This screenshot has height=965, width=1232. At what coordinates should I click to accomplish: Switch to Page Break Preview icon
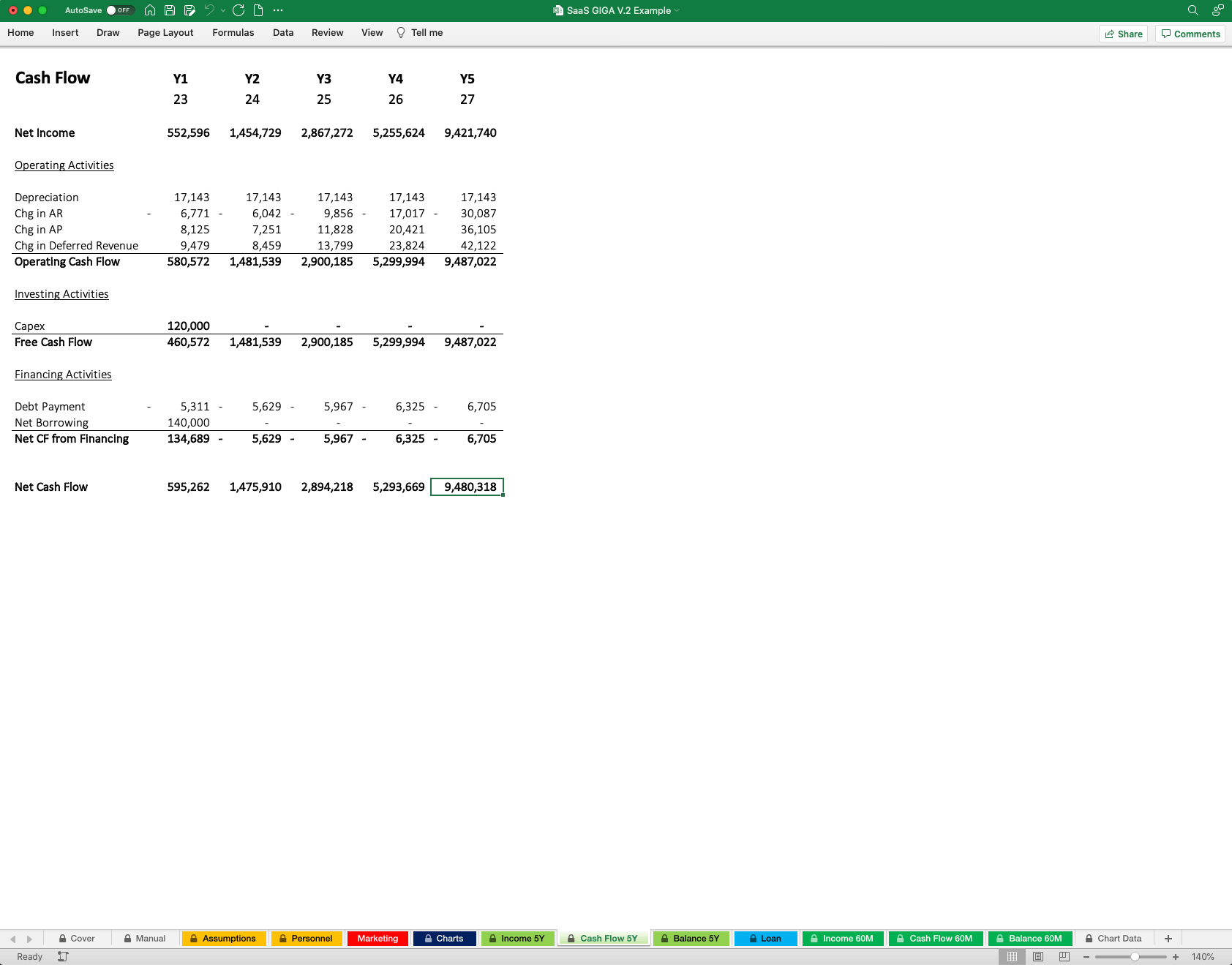(x=1064, y=957)
